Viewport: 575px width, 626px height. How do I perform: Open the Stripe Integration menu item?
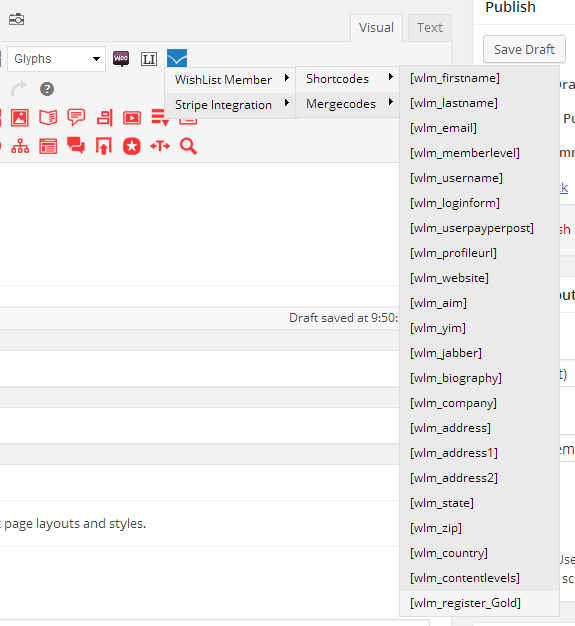point(230,105)
